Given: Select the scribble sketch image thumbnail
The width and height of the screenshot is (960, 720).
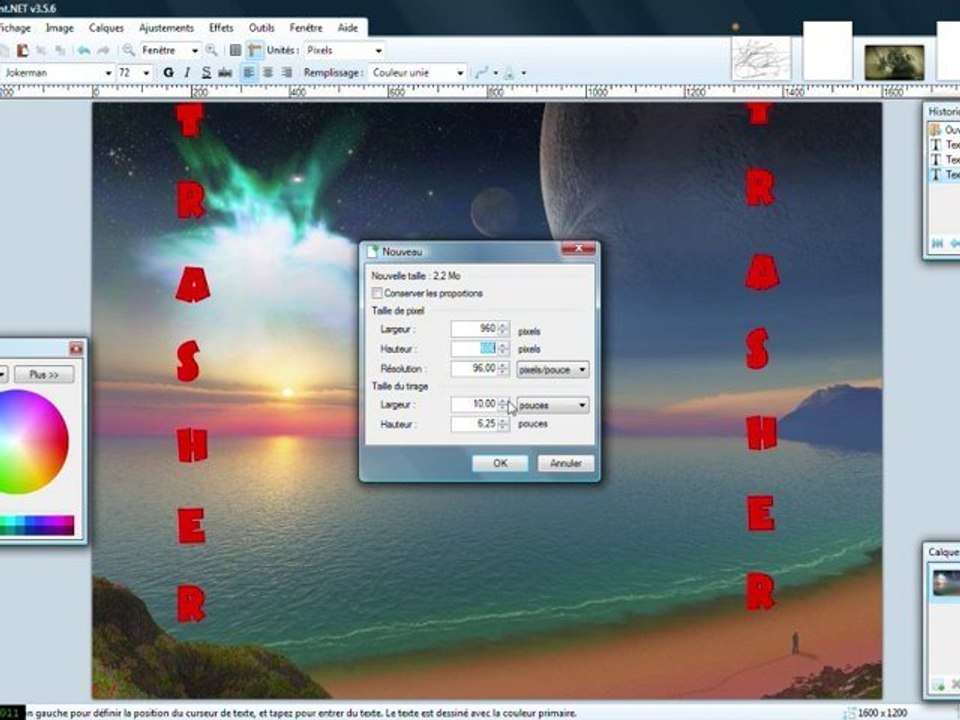Looking at the screenshot, I should [761, 59].
